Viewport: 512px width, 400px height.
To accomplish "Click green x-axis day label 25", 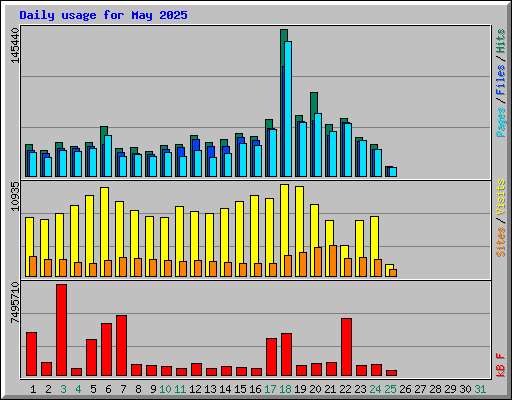I will 390,389.
